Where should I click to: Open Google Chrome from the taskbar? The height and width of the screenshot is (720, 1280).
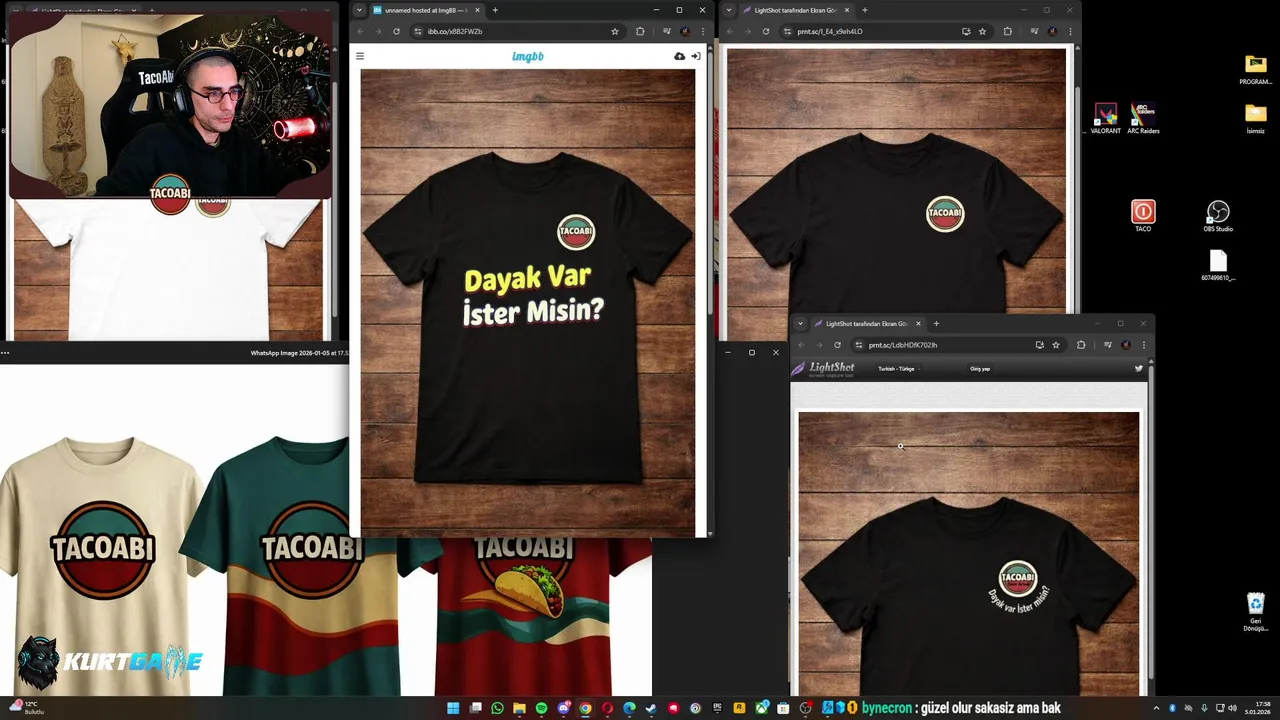tap(585, 708)
